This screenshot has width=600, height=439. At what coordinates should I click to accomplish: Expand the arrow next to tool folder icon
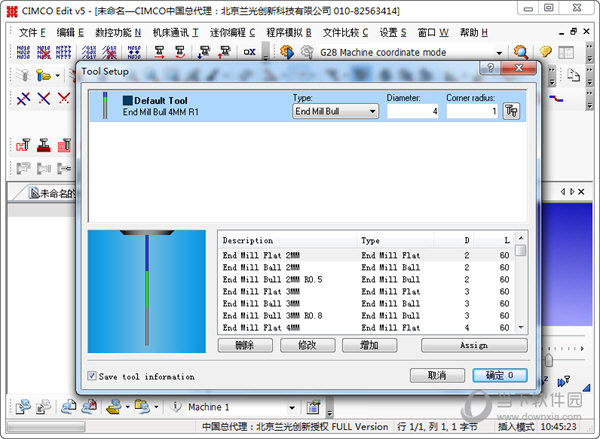coord(57,75)
